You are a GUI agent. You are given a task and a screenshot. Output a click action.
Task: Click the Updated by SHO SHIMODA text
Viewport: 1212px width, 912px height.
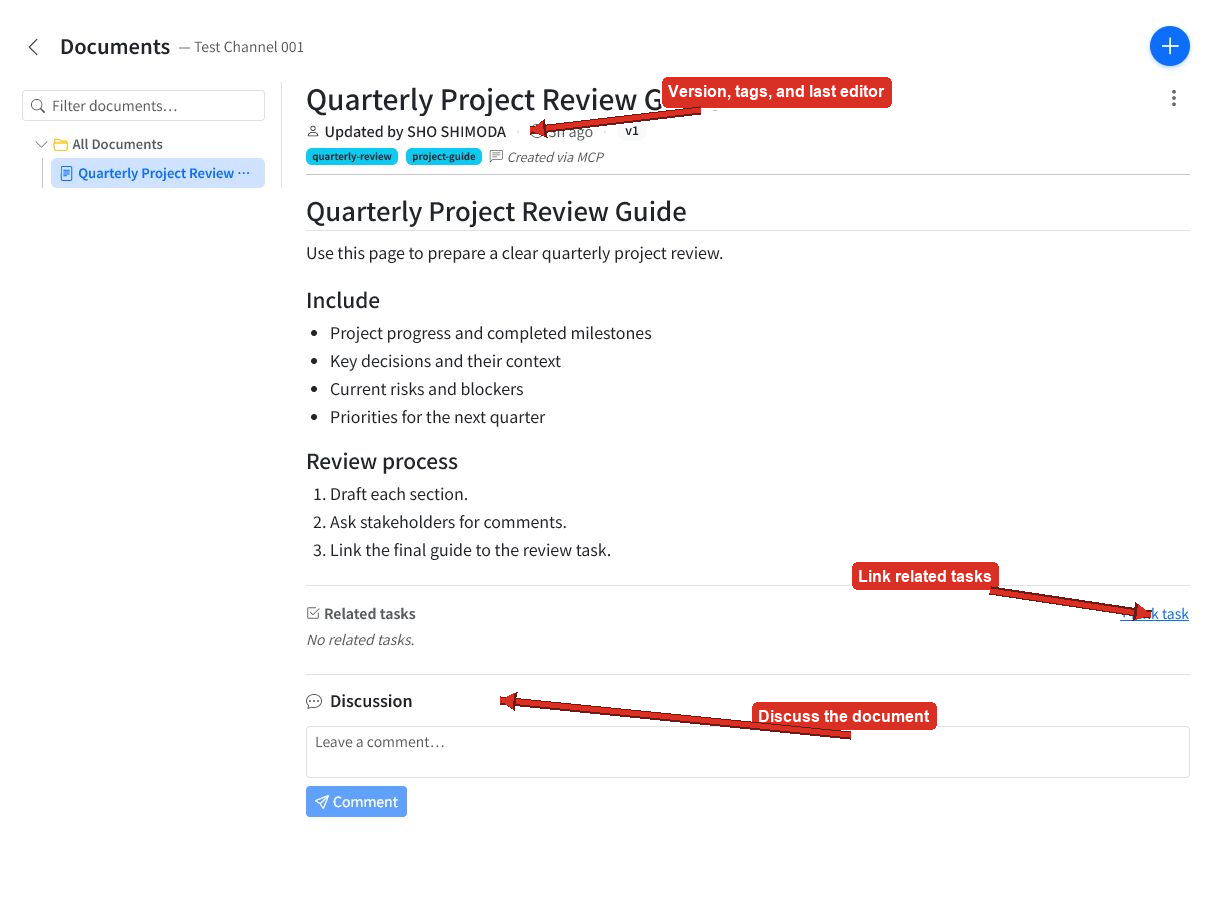[415, 131]
